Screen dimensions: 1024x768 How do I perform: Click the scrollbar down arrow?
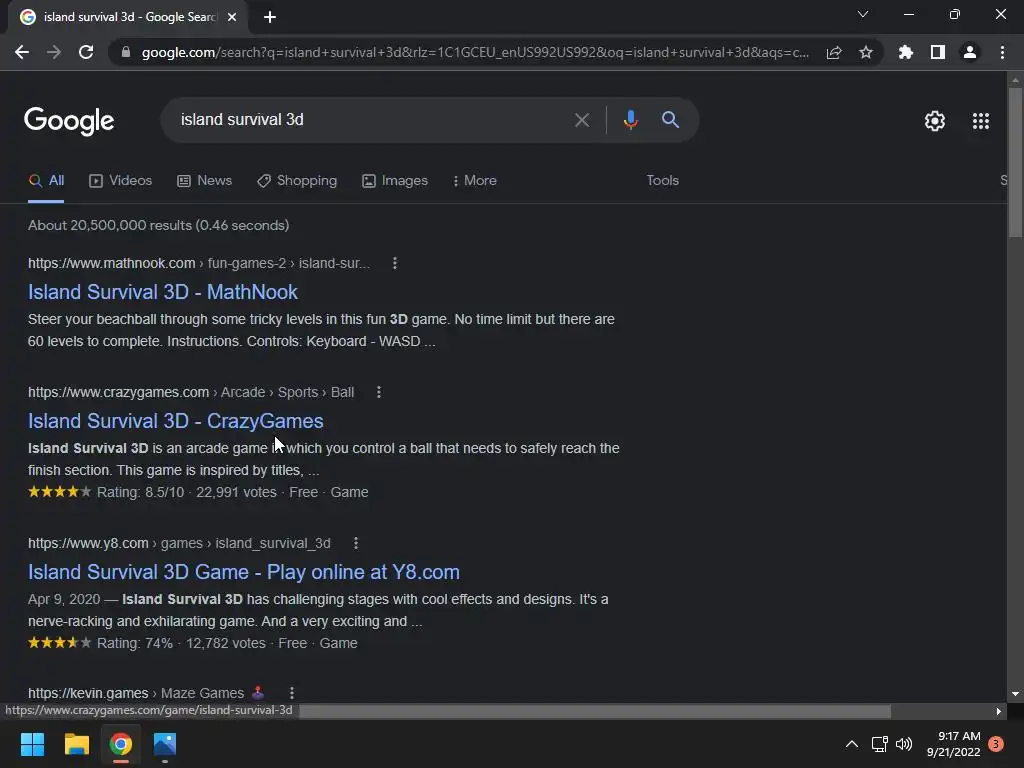click(1015, 694)
